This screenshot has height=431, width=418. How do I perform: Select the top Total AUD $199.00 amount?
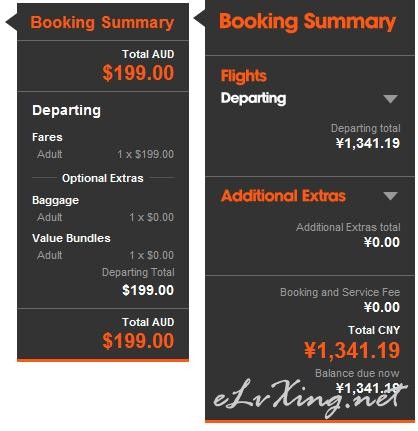138,73
